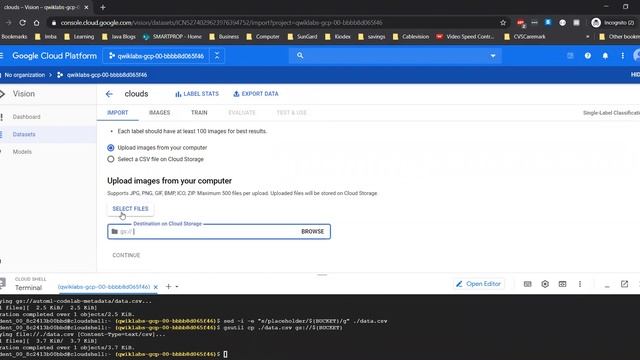Go back with the arrow beside clouds
Viewport: 640px width, 360px height.
(x=109, y=94)
